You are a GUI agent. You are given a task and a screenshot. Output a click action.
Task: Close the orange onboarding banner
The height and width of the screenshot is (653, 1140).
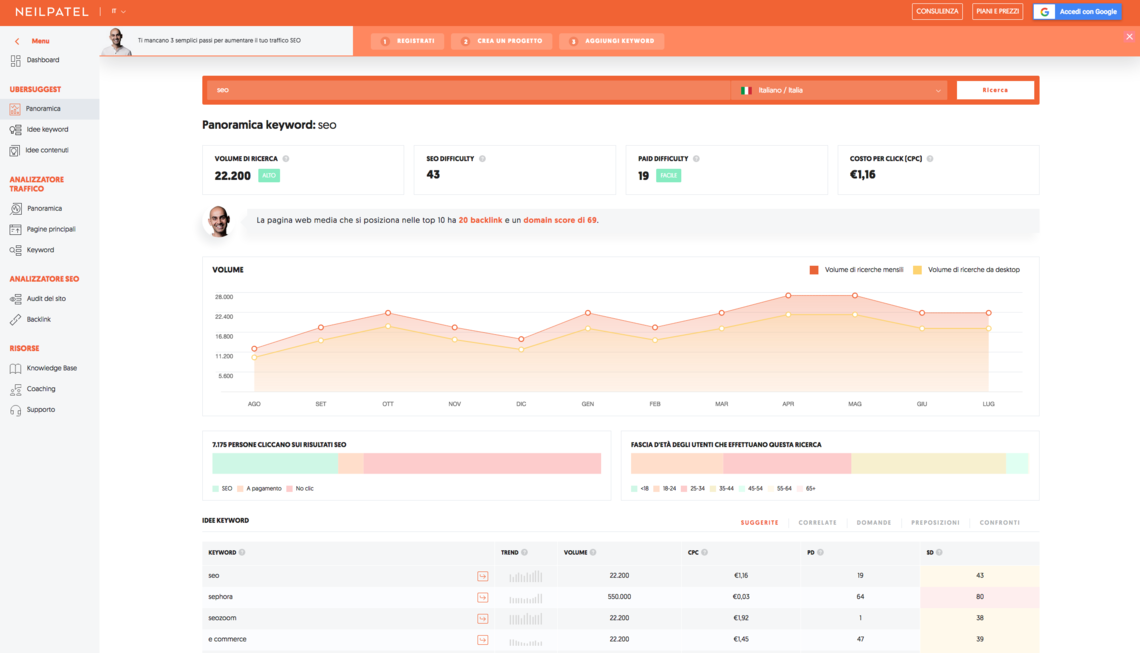[1129, 36]
